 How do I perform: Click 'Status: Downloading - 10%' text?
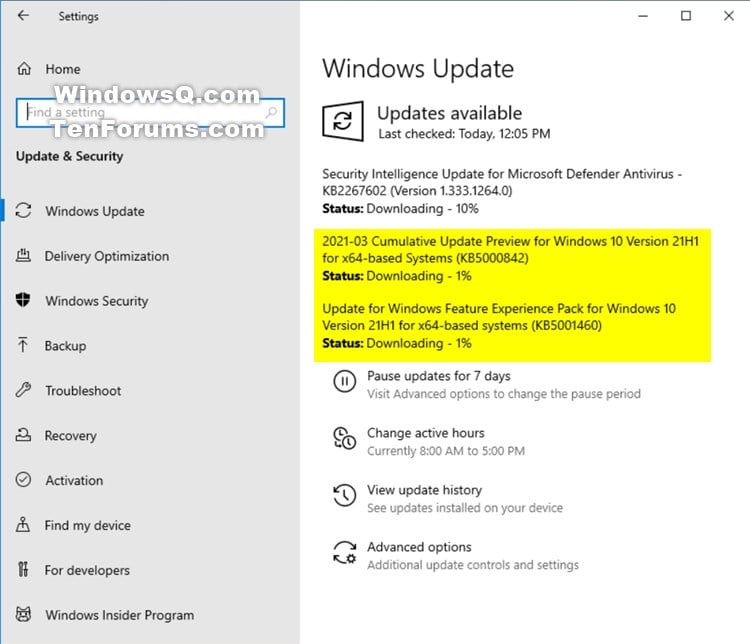pyautogui.click(x=400, y=209)
